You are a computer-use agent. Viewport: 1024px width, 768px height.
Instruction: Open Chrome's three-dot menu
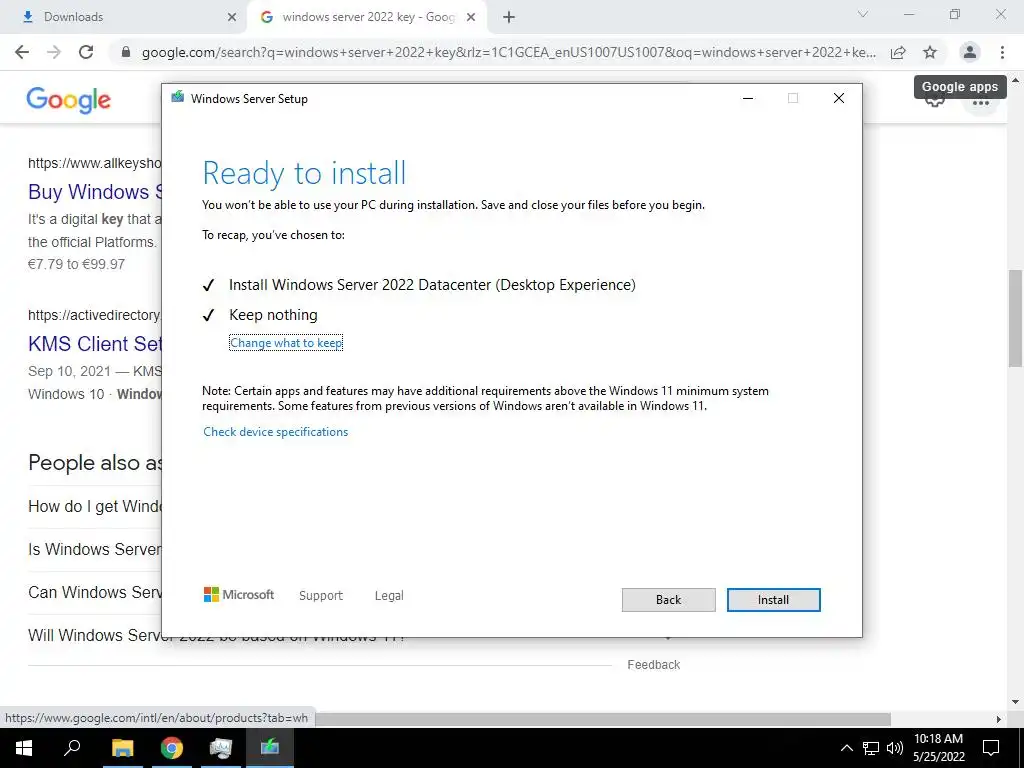1002,52
